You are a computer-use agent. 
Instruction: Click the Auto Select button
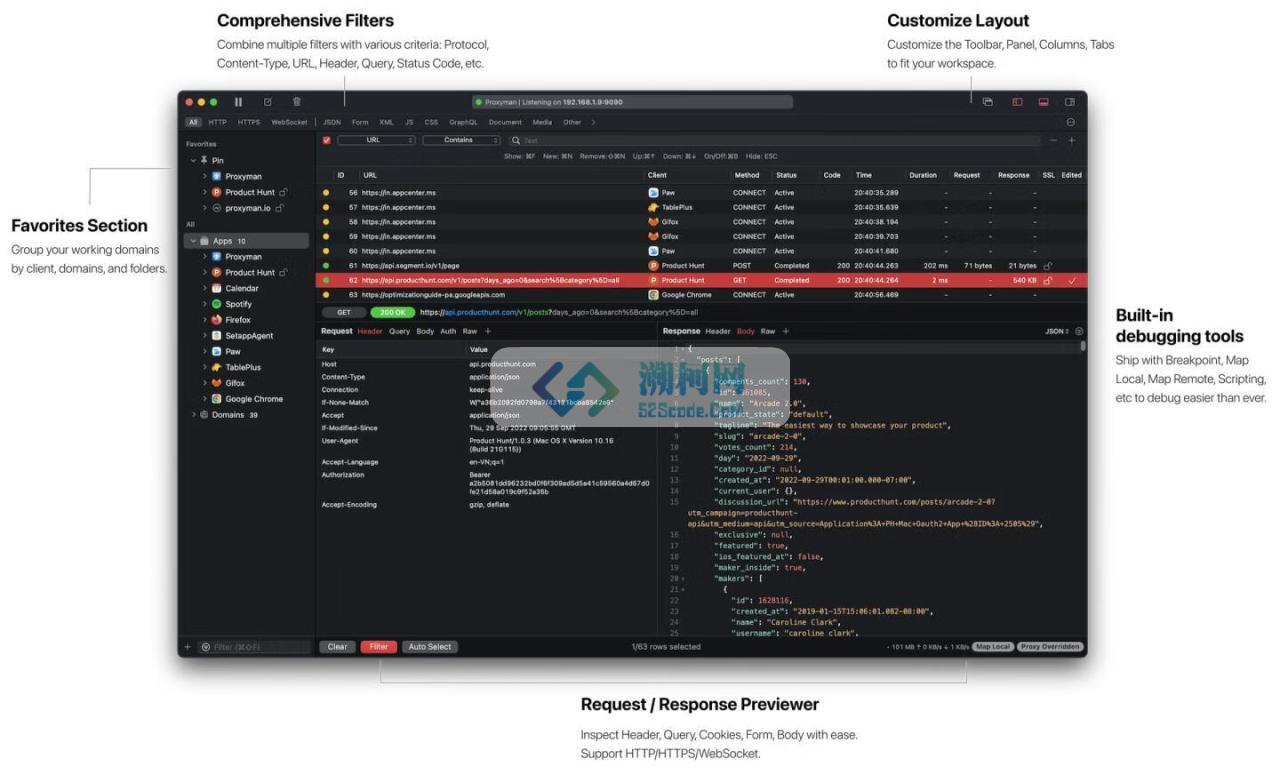430,647
